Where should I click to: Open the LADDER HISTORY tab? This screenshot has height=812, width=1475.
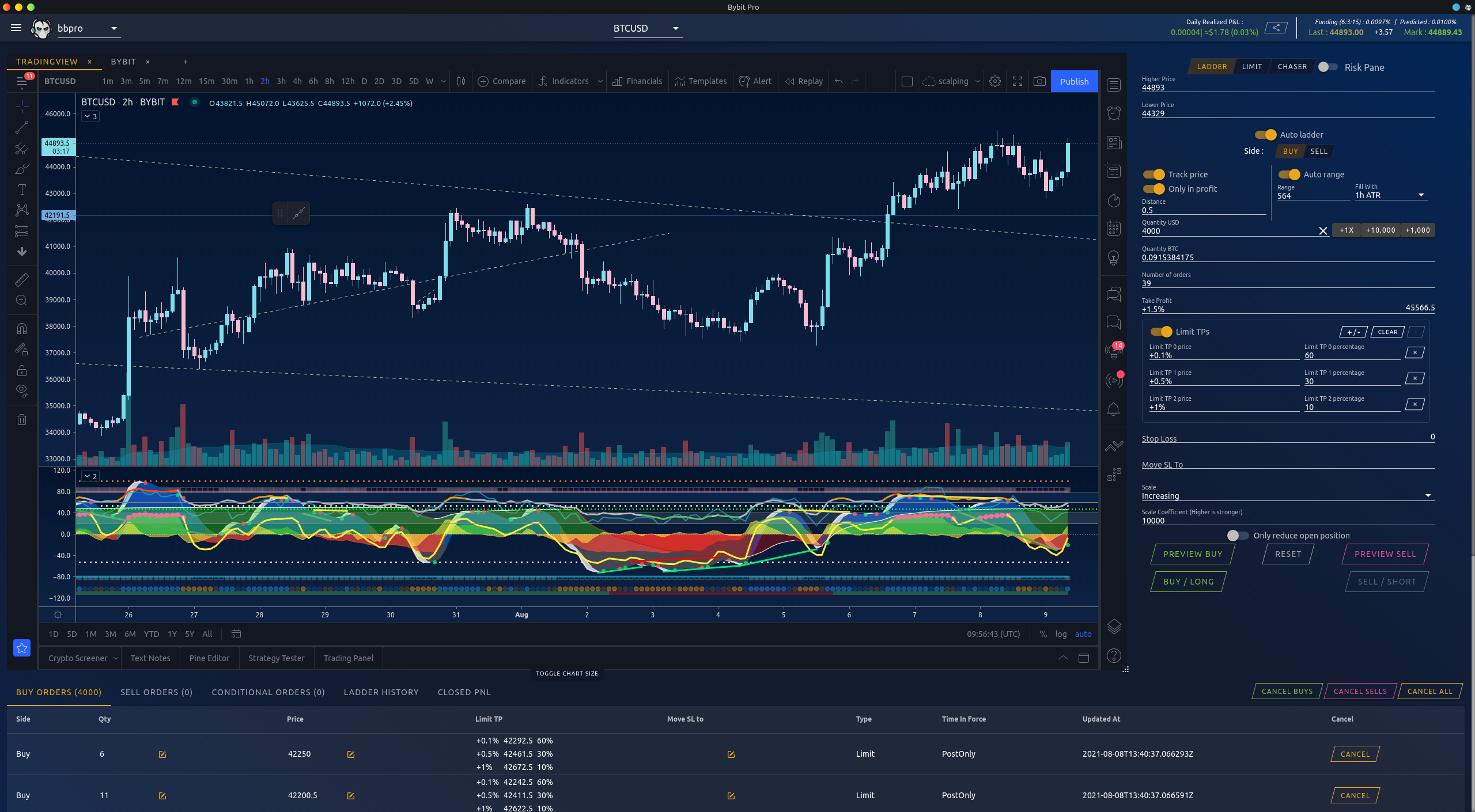tap(381, 692)
